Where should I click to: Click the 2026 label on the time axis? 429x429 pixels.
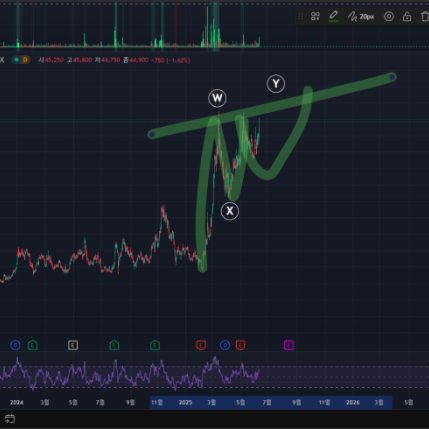(353, 402)
